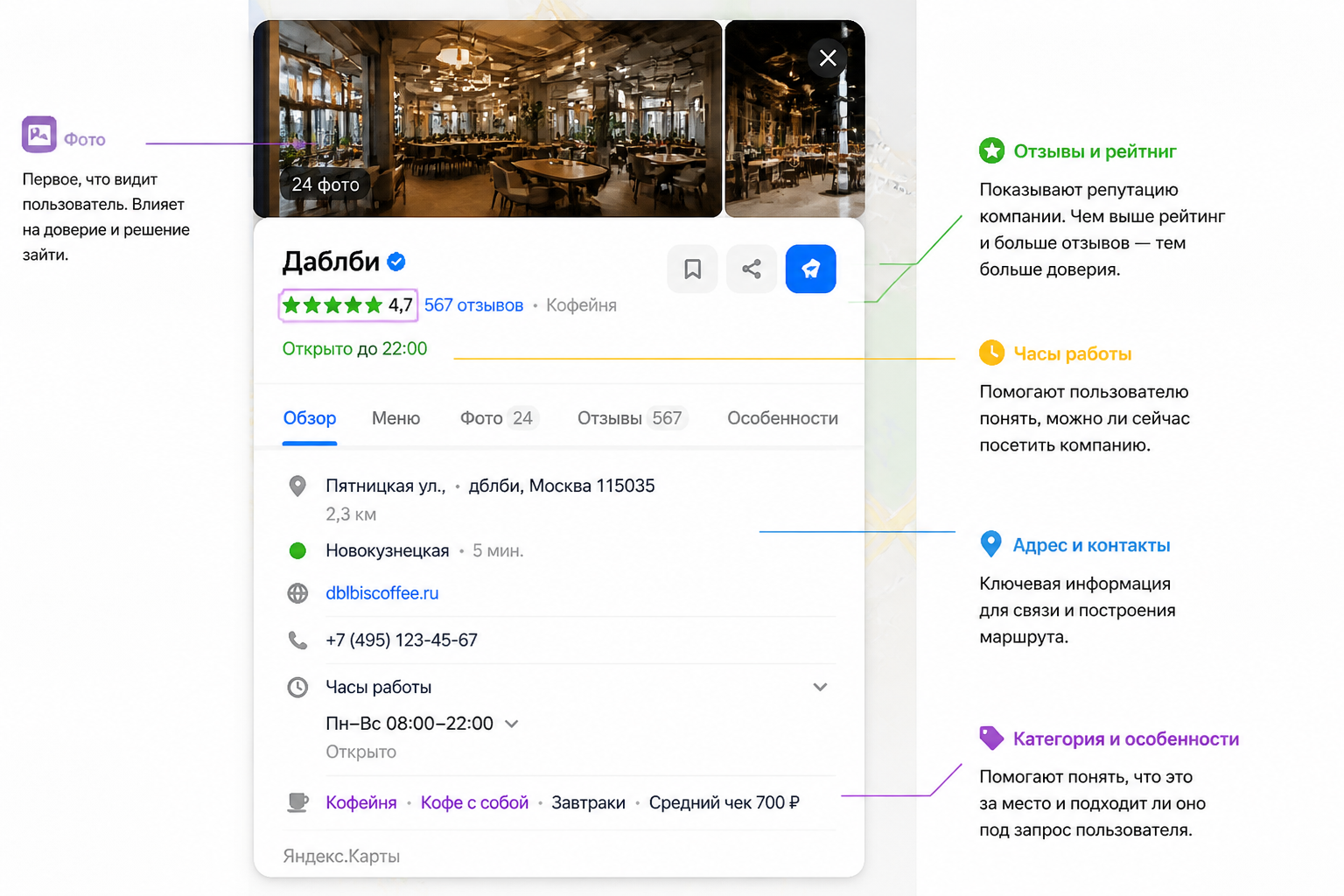Click the share icon button
1344x896 pixels.
(752, 269)
